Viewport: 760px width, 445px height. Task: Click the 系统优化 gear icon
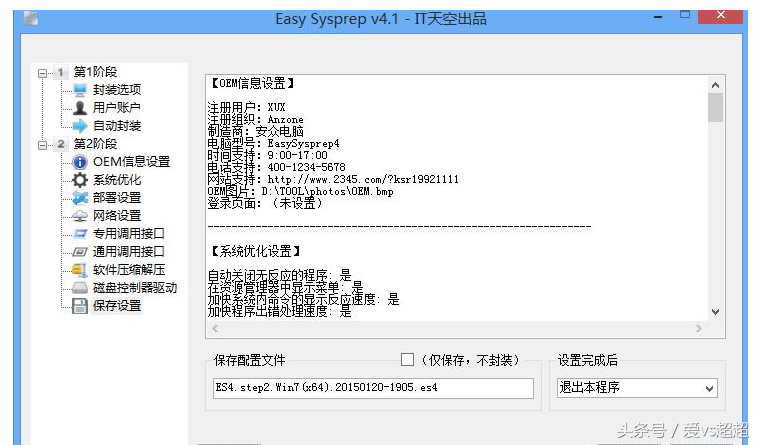pos(79,180)
